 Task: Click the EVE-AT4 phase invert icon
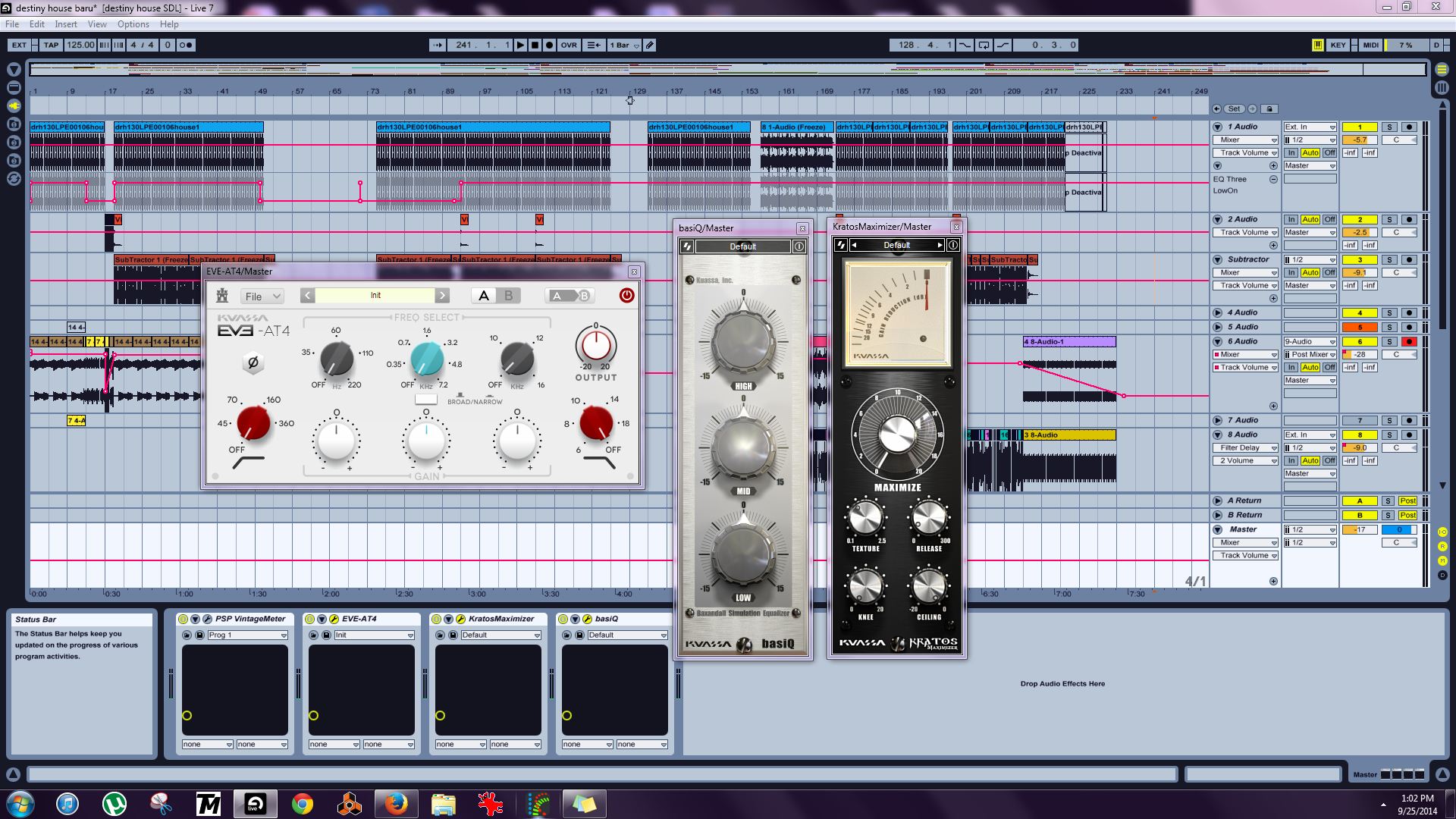[x=253, y=362]
